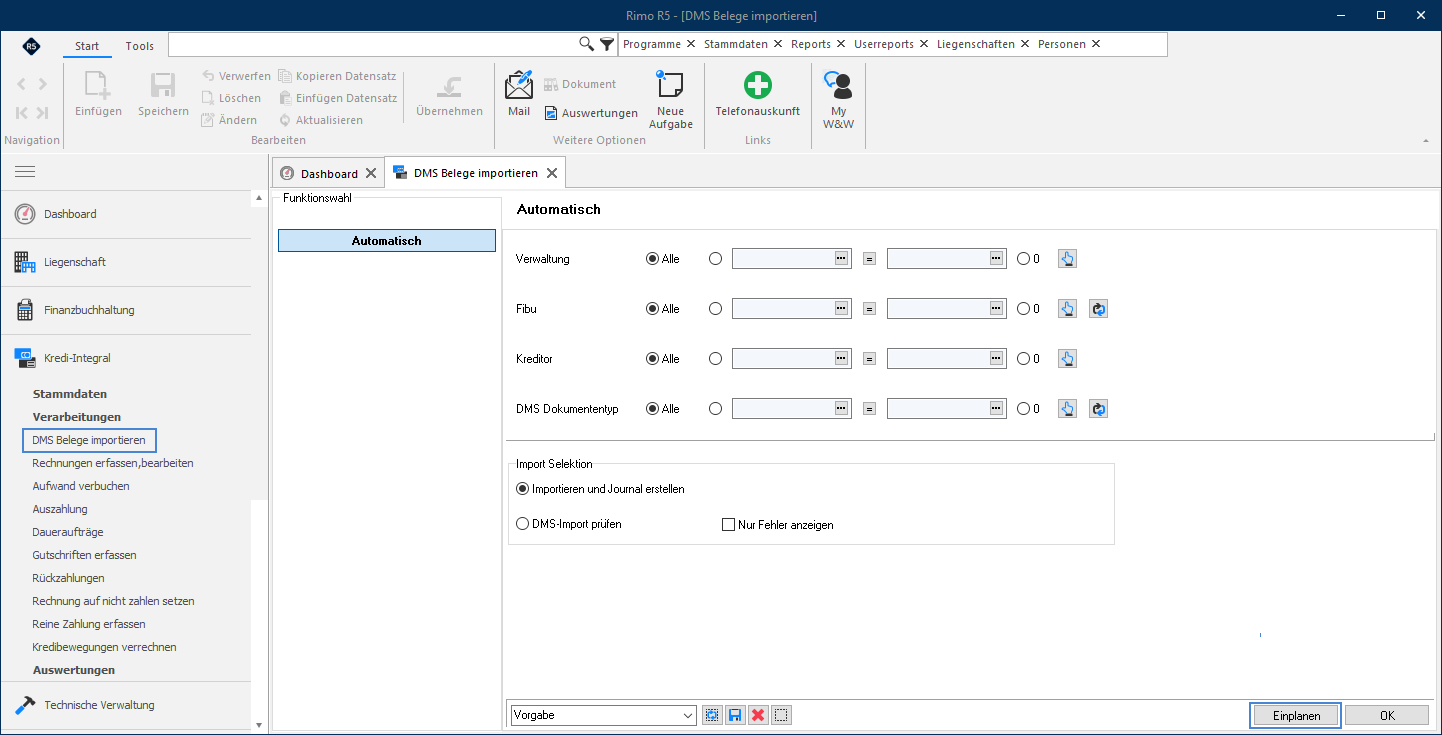
Task: Click the search magnifier icon
Action: coord(587,44)
